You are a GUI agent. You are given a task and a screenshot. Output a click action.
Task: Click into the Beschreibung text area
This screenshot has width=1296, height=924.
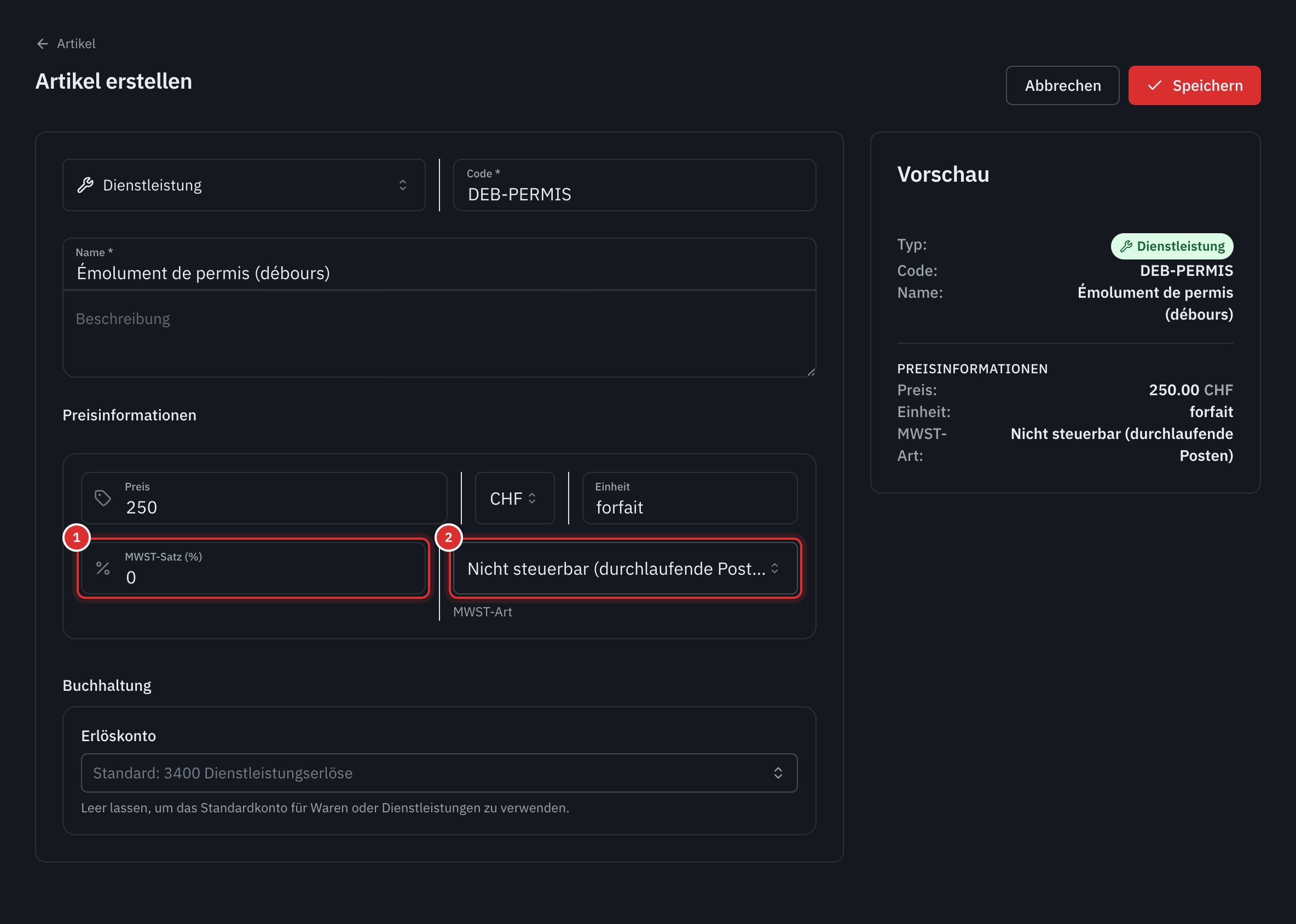coord(439,333)
